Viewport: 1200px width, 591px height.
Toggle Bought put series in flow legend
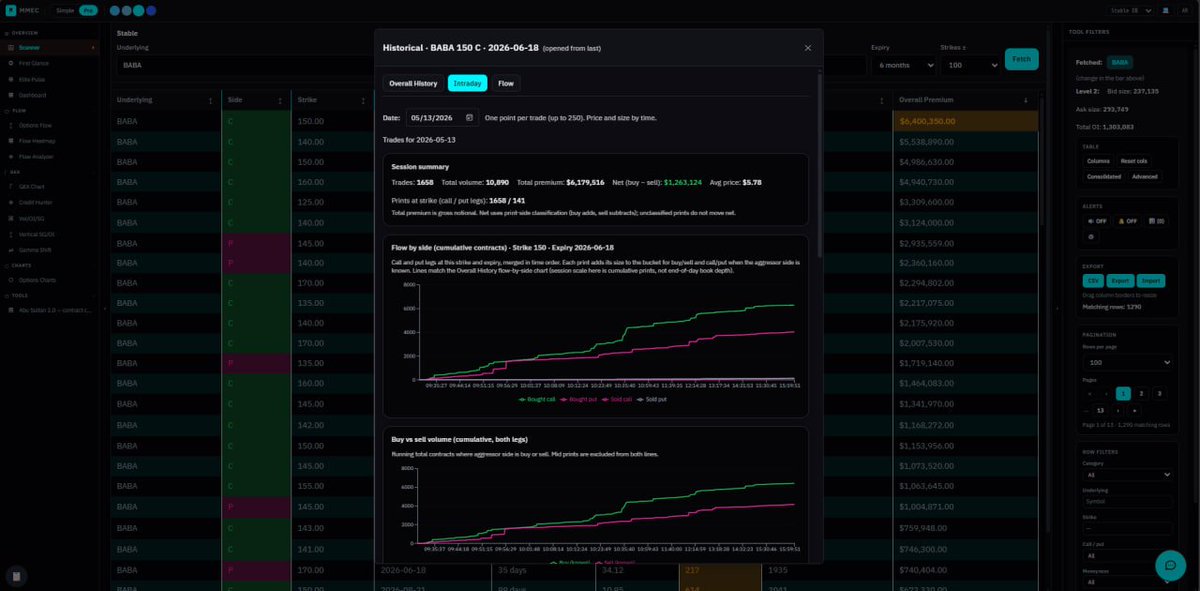(579, 399)
